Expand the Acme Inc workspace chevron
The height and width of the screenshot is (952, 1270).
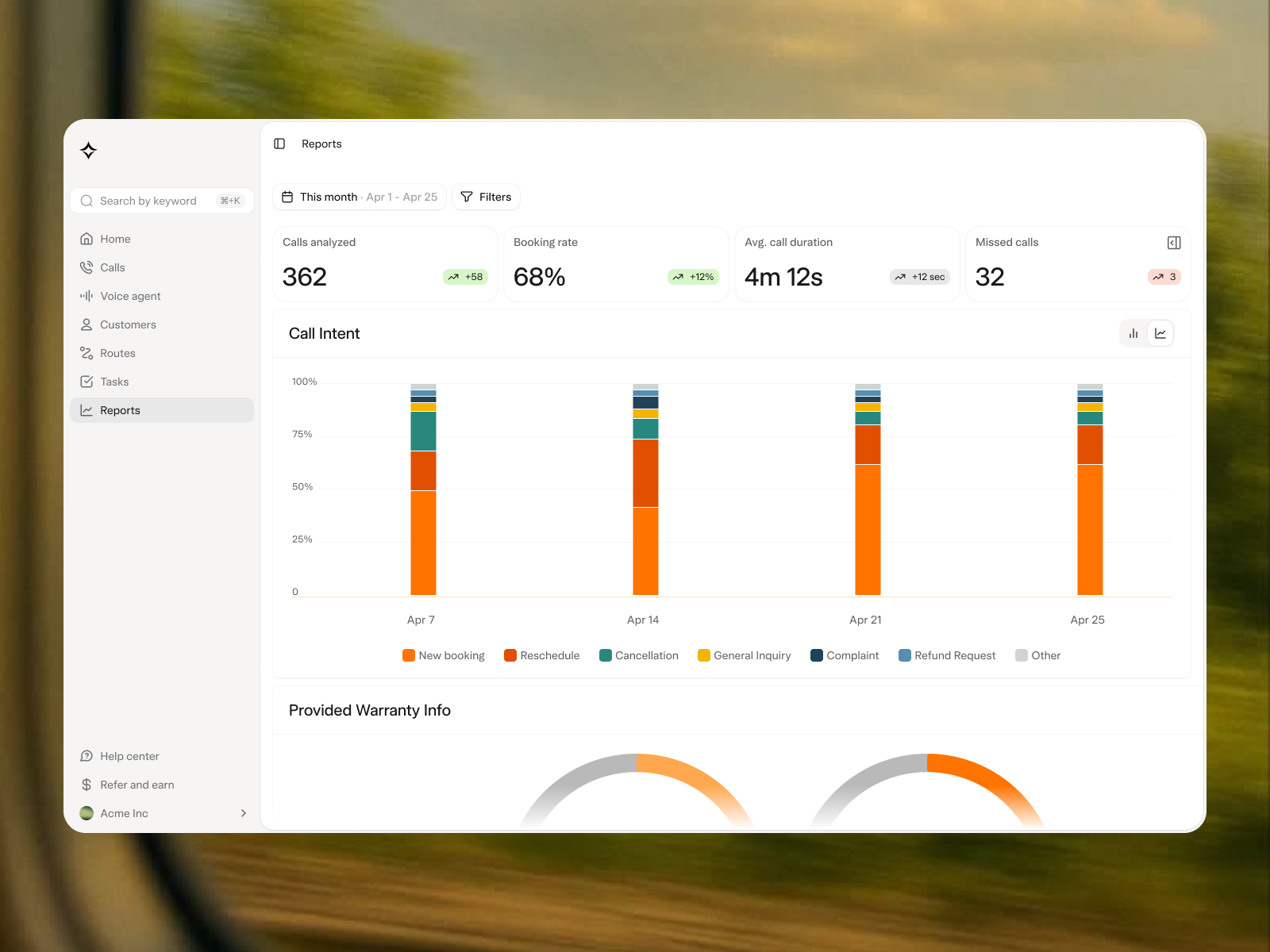[243, 813]
